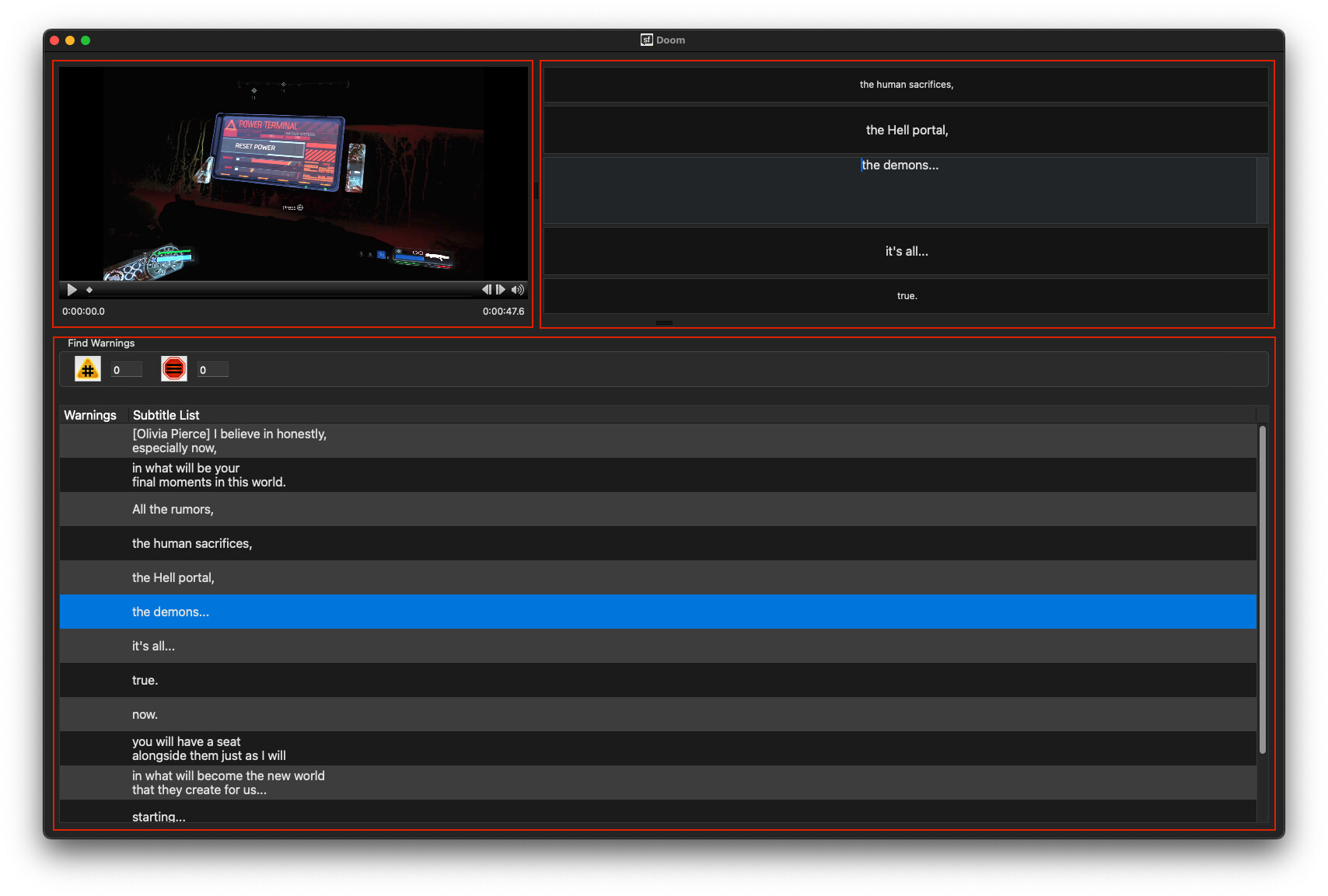This screenshot has height=896, width=1328.
Task: Click the red warning count field
Action: 212,370
